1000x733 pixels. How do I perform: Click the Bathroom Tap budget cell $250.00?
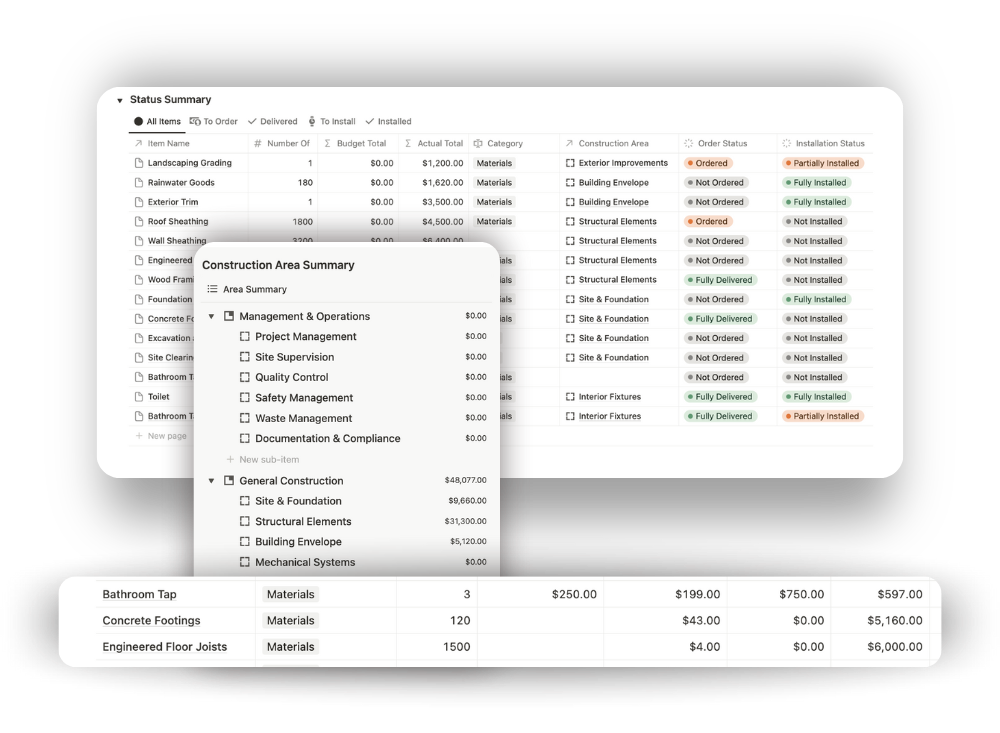574,594
